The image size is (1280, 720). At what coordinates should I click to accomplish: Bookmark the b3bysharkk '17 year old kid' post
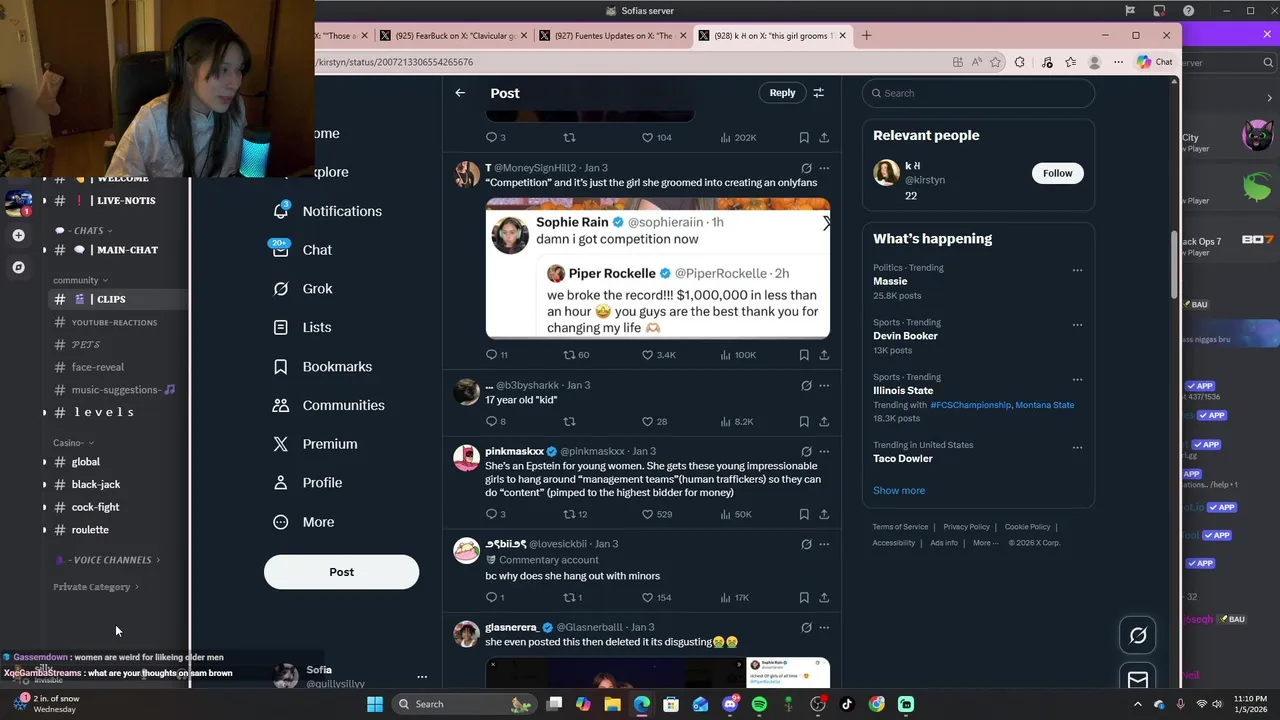(x=804, y=422)
